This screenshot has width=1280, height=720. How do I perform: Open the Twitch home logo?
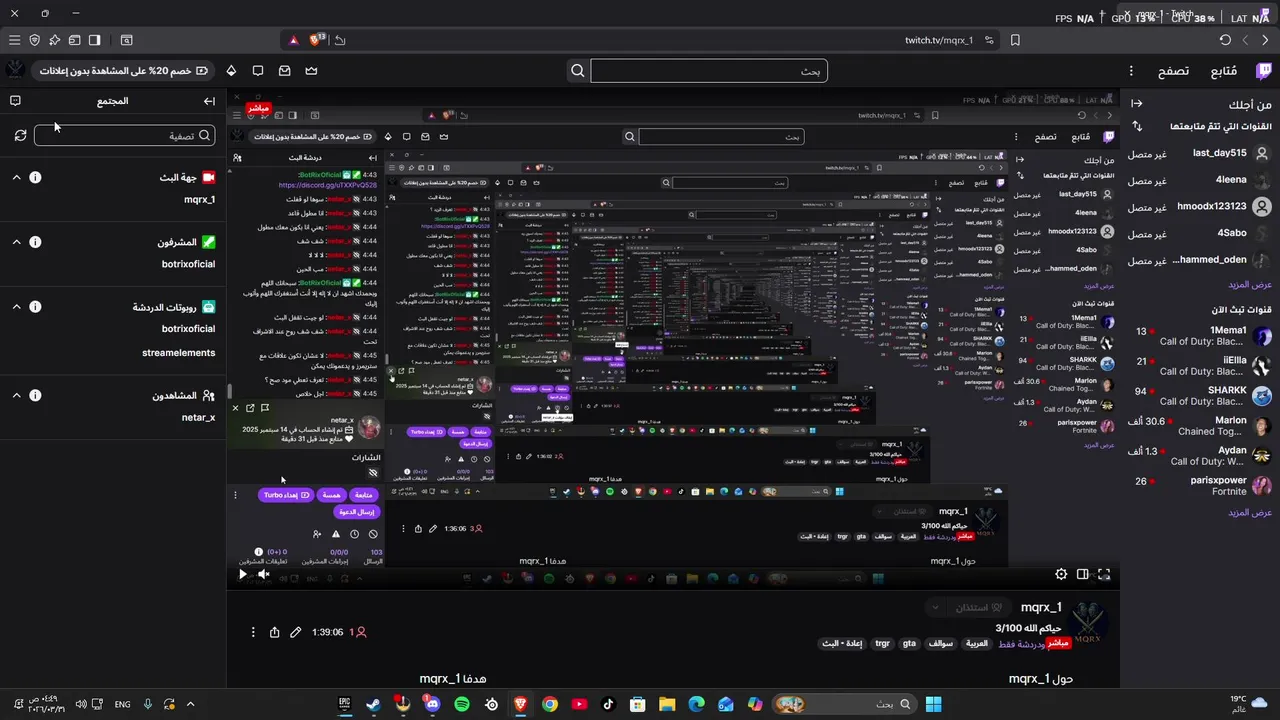coord(1264,70)
